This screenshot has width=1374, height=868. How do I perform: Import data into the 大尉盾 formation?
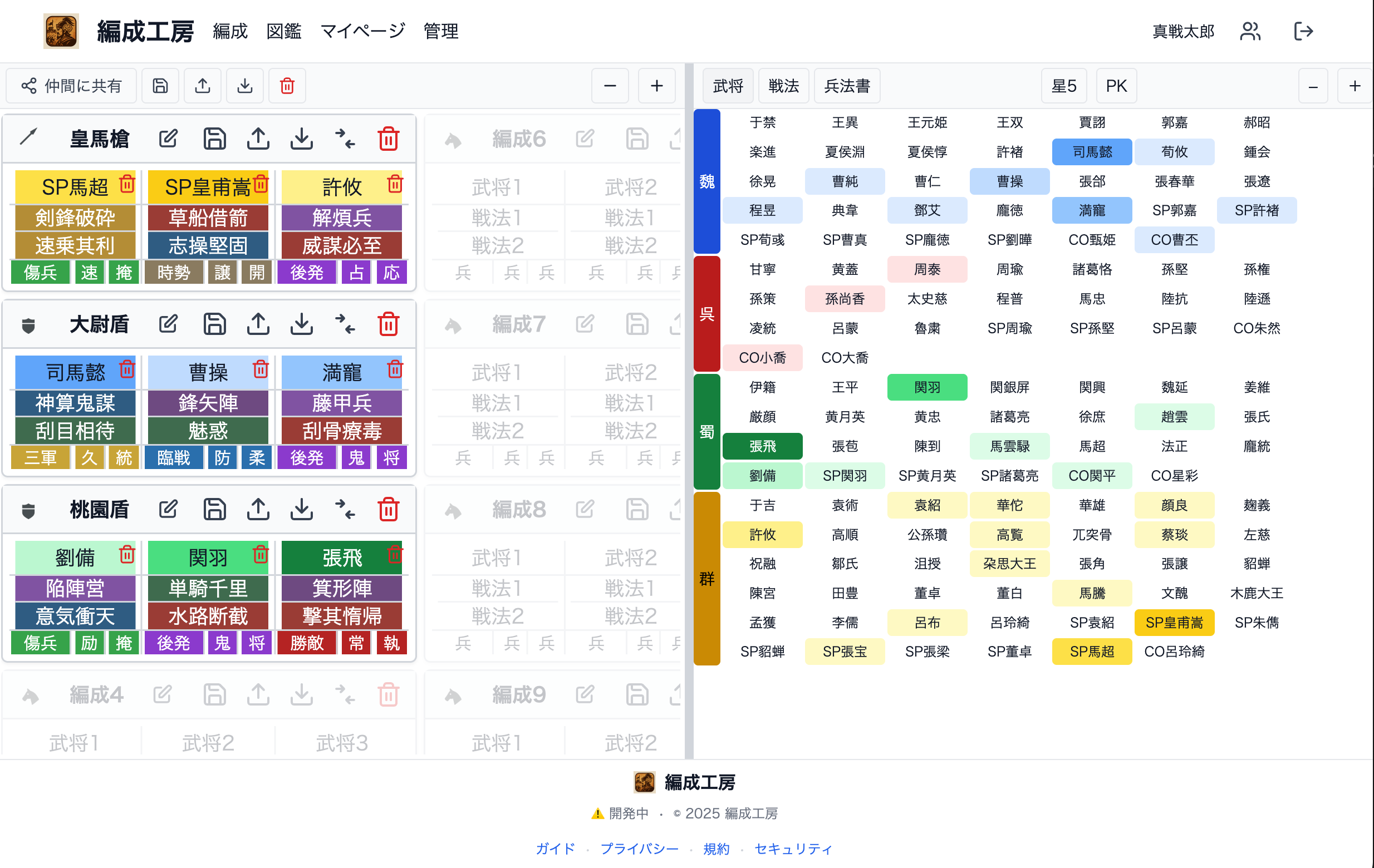tap(301, 324)
